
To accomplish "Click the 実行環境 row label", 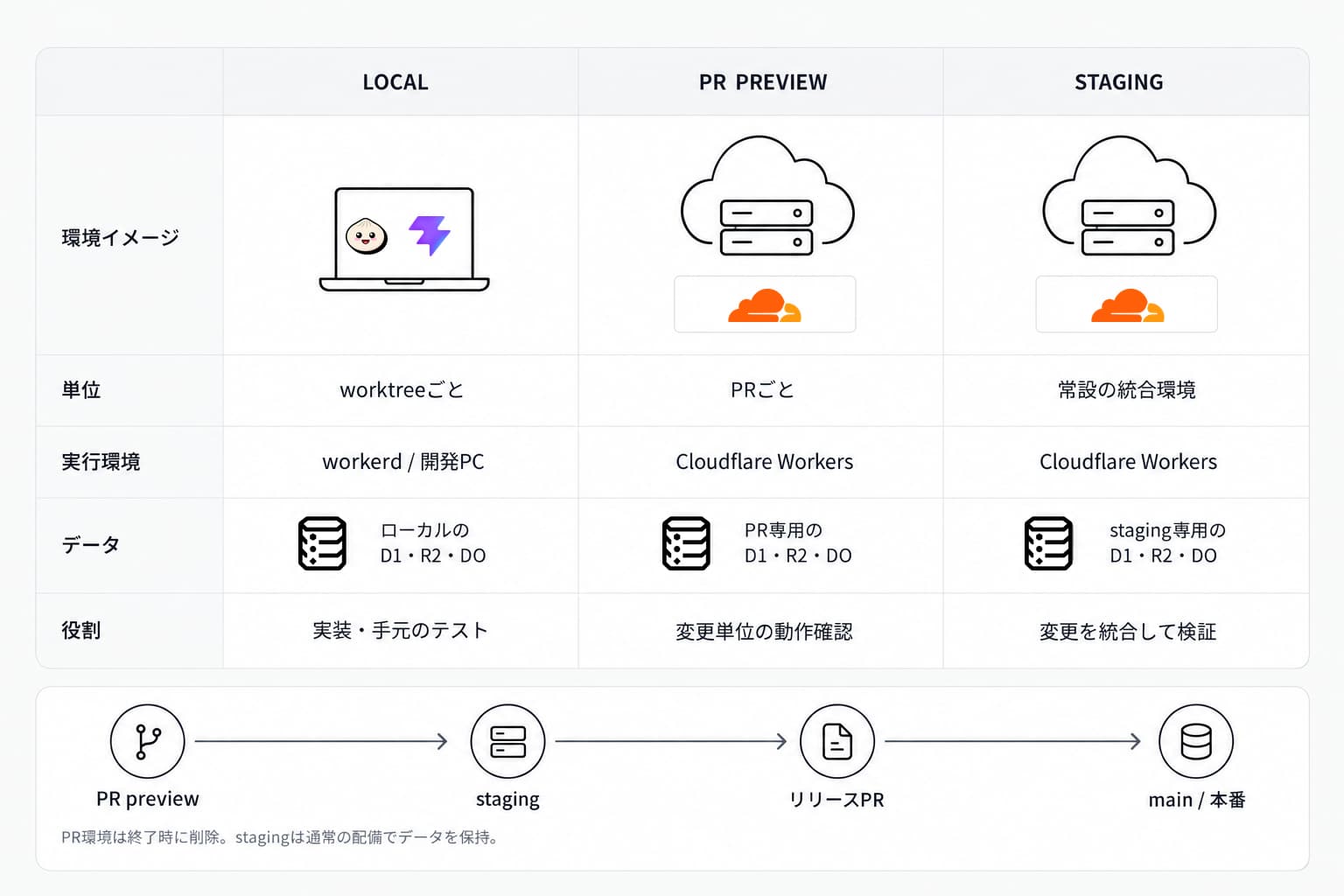I will point(101,461).
